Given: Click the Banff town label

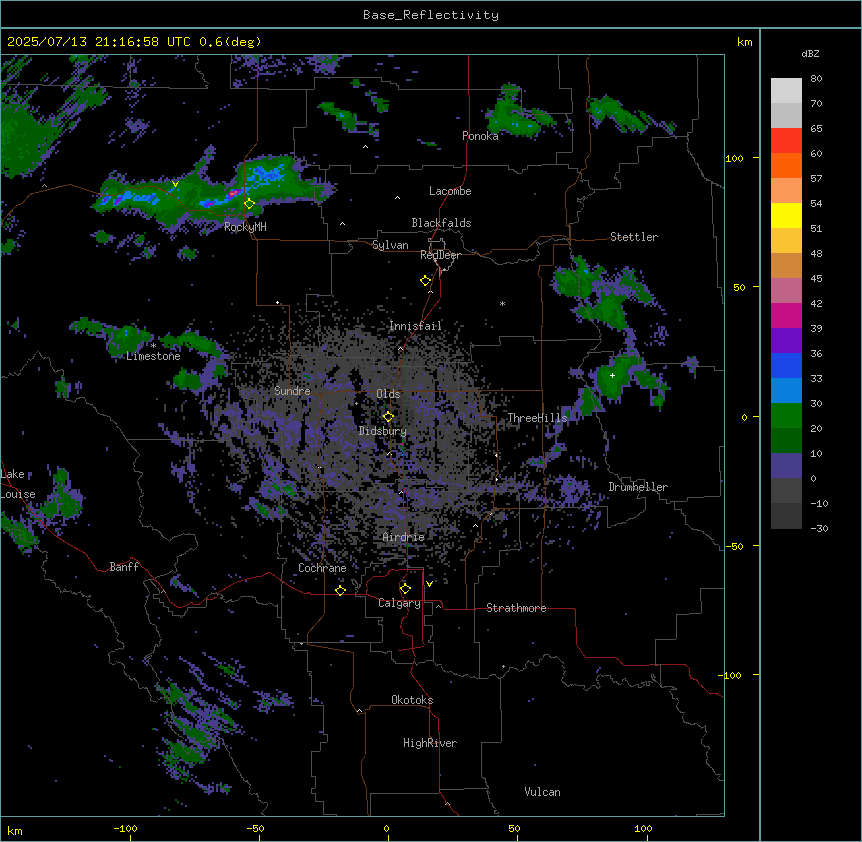Looking at the screenshot, I should [x=124, y=567].
